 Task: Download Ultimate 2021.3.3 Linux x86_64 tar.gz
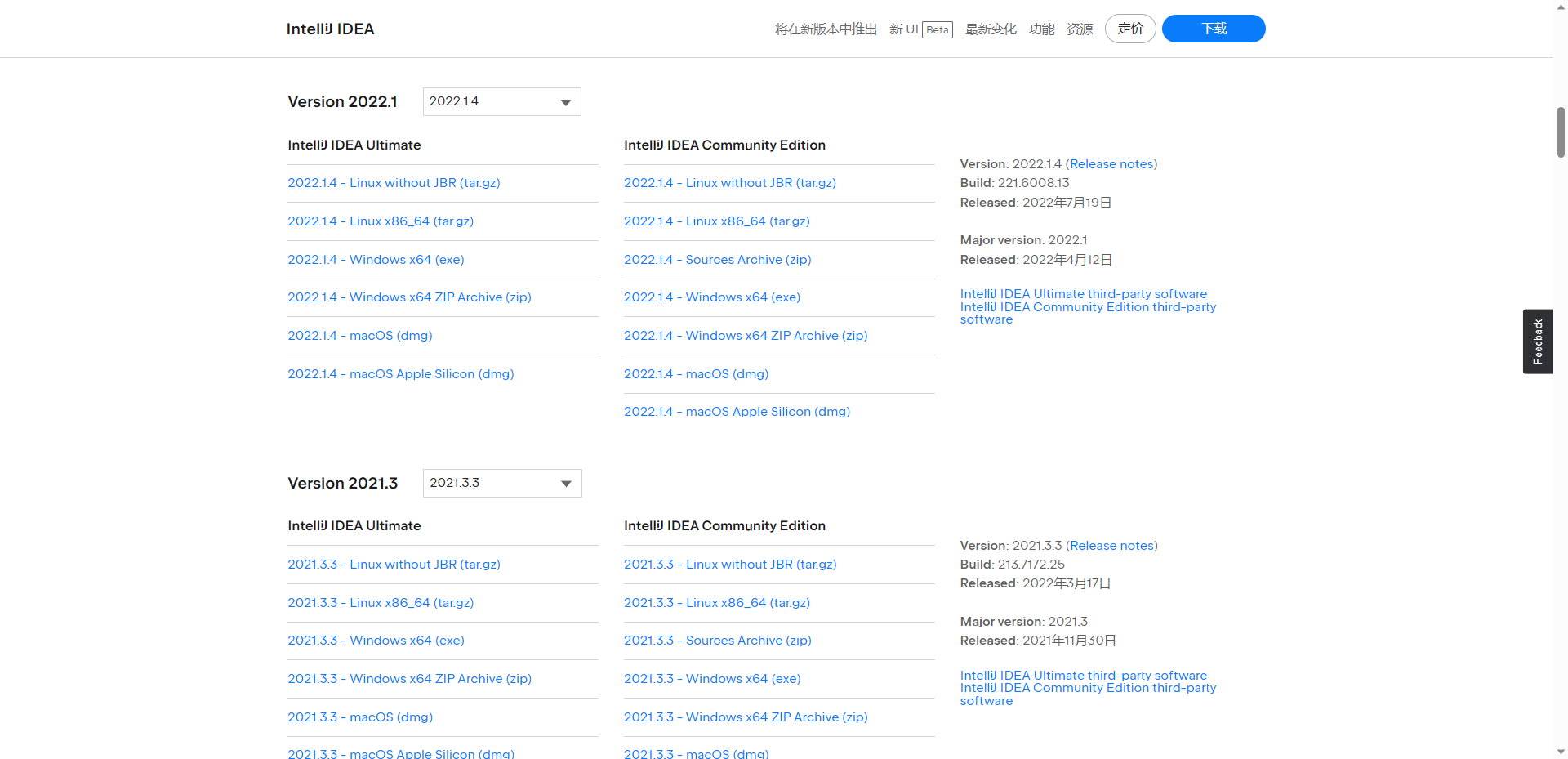click(381, 603)
